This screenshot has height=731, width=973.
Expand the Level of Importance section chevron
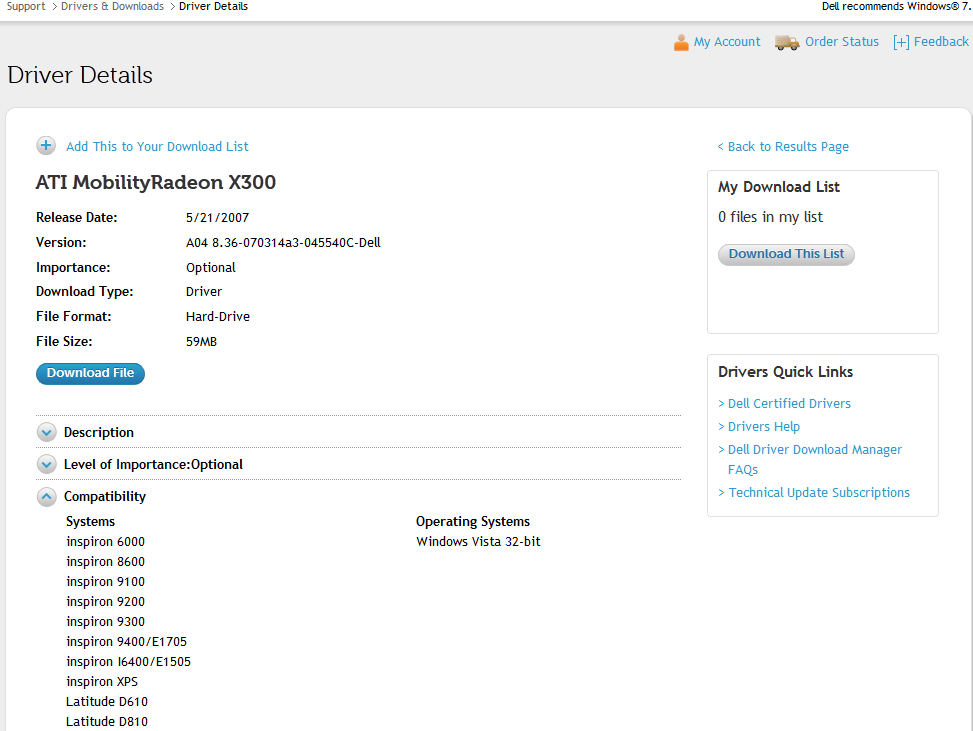pyautogui.click(x=47, y=464)
